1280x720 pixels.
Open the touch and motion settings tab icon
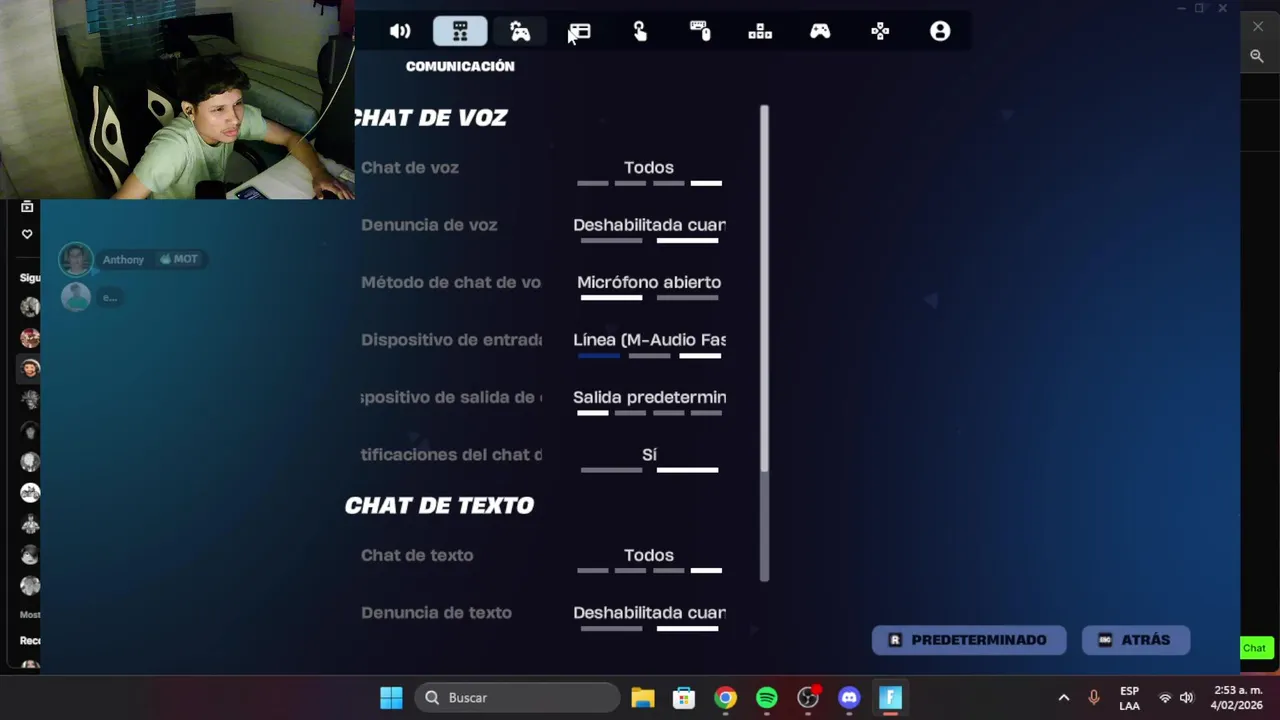coord(640,31)
